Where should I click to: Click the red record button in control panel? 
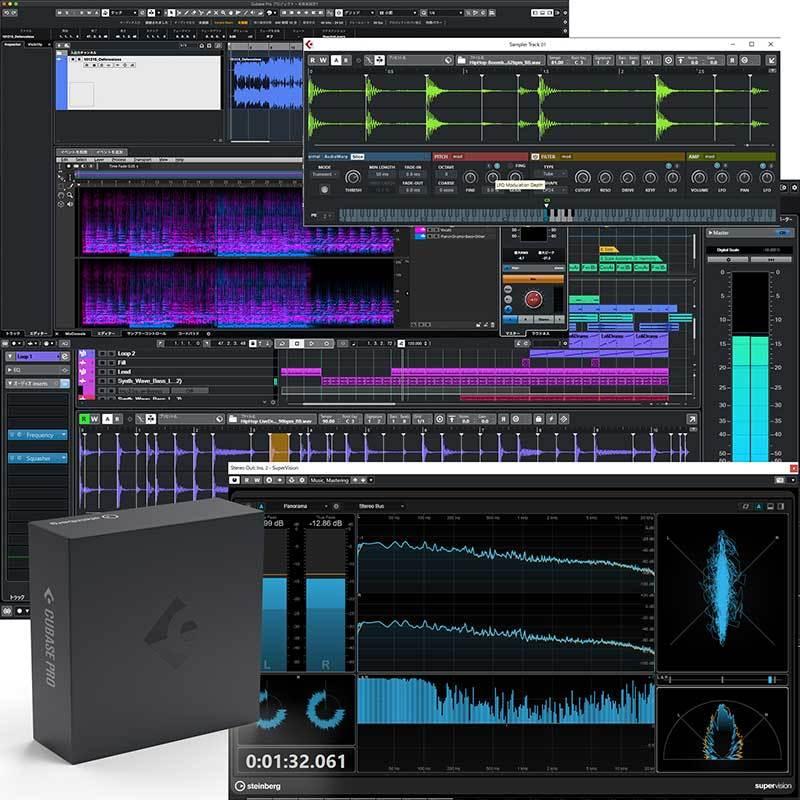[533, 300]
